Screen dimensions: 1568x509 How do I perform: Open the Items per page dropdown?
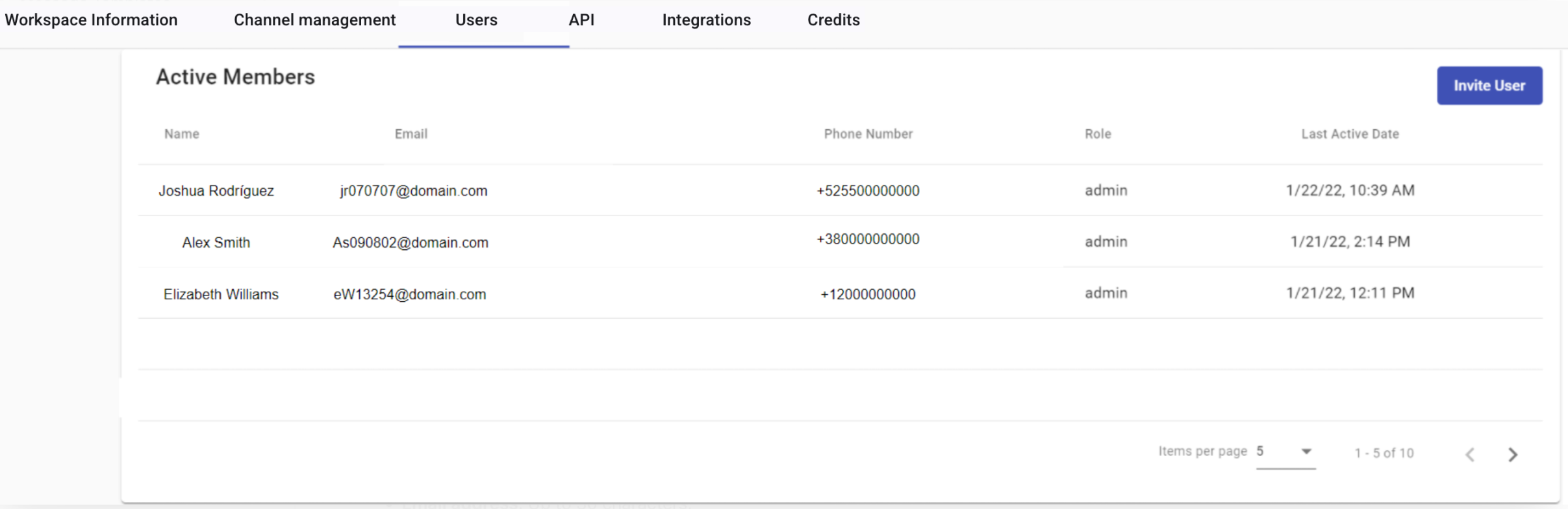coord(1285,452)
